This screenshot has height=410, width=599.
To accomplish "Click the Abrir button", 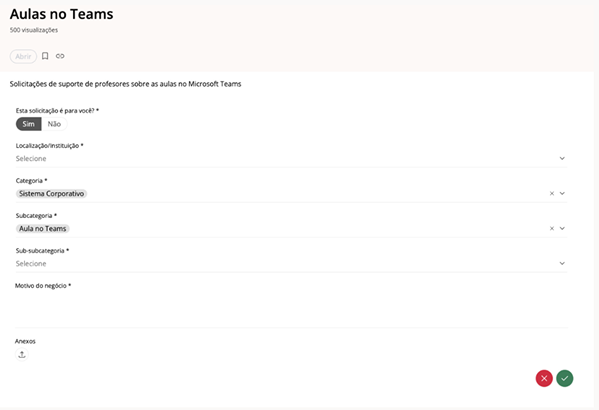I will click(23, 56).
